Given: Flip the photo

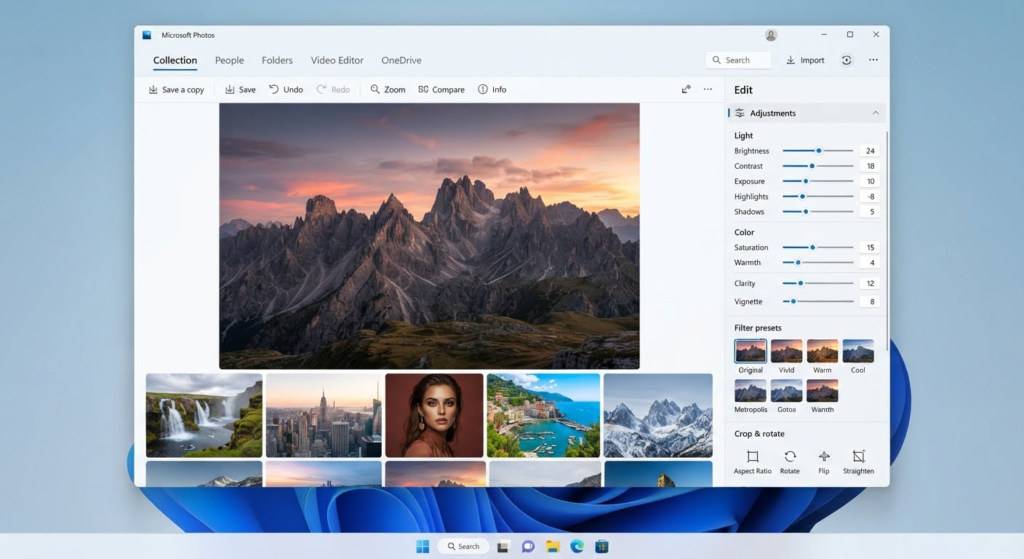Looking at the screenshot, I should pyautogui.click(x=824, y=462).
